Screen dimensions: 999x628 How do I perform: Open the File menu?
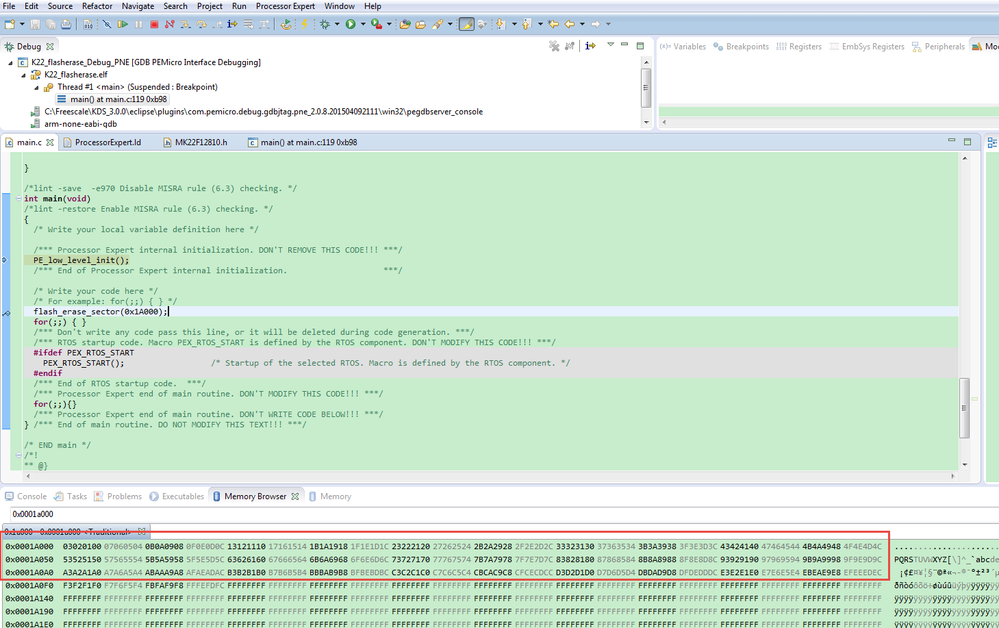(x=9, y=6)
